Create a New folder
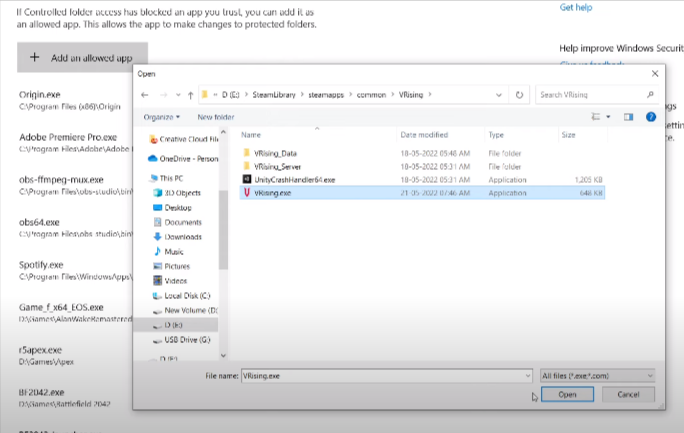The image size is (684, 433). pyautogui.click(x=215, y=117)
